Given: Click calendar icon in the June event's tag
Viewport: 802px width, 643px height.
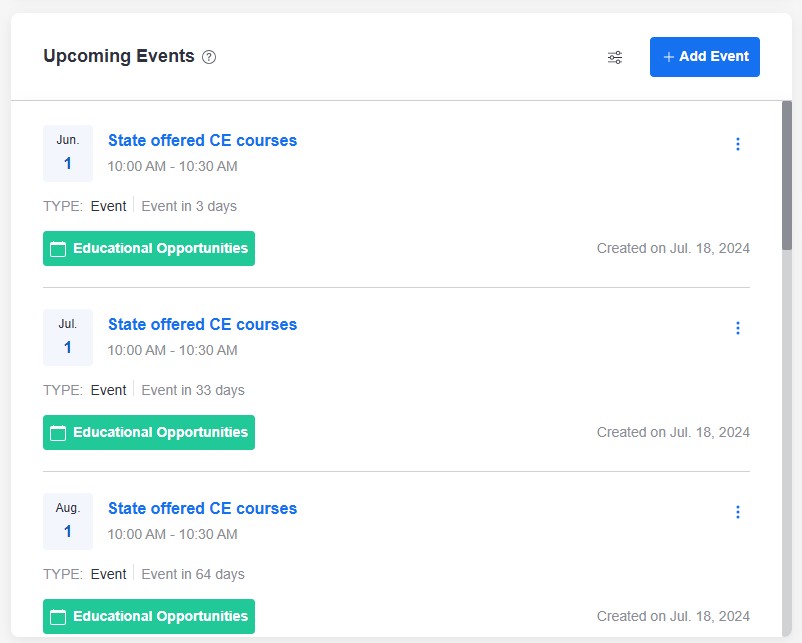Looking at the screenshot, I should [x=58, y=249].
